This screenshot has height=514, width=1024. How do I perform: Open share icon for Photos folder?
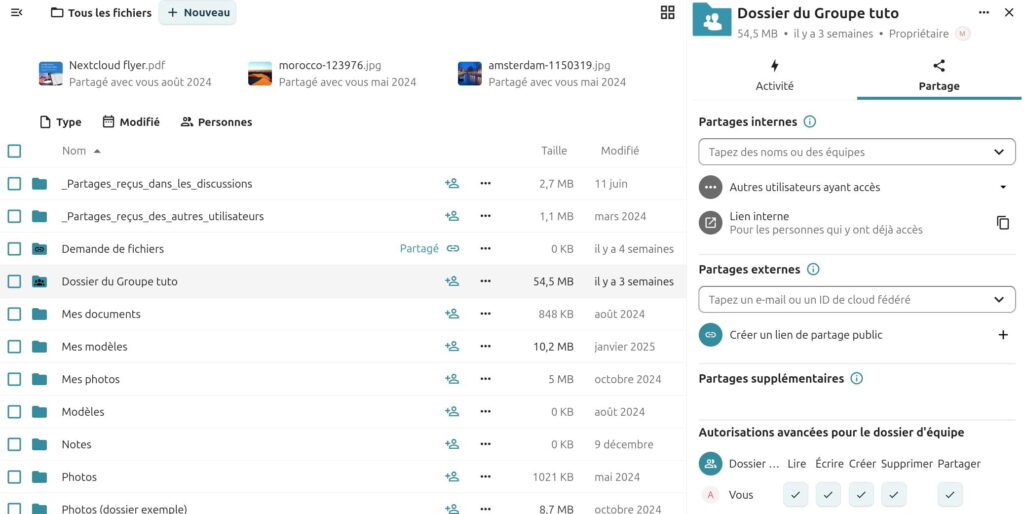452,477
